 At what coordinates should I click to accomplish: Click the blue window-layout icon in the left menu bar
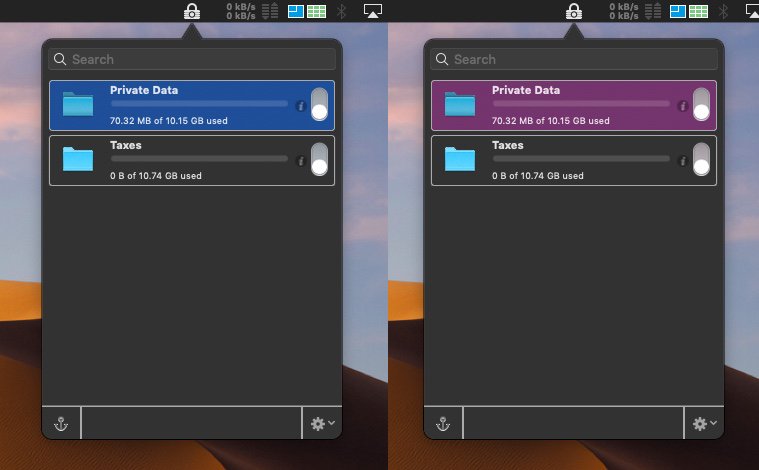click(296, 11)
